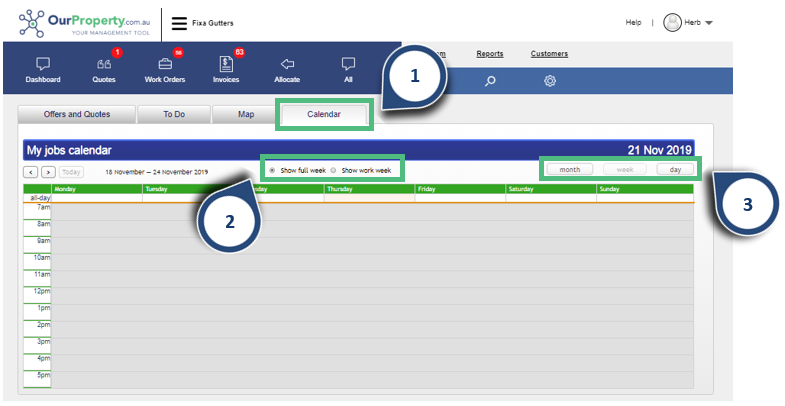This screenshot has width=785, height=406.
Task: Open the settings gear icon
Action: (x=550, y=81)
